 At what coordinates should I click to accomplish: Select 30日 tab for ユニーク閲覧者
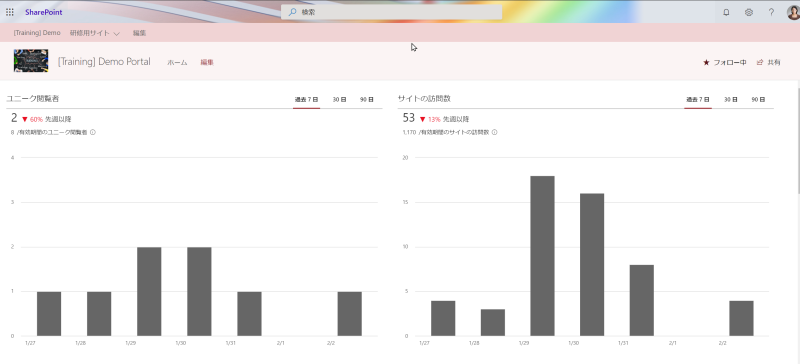point(339,100)
